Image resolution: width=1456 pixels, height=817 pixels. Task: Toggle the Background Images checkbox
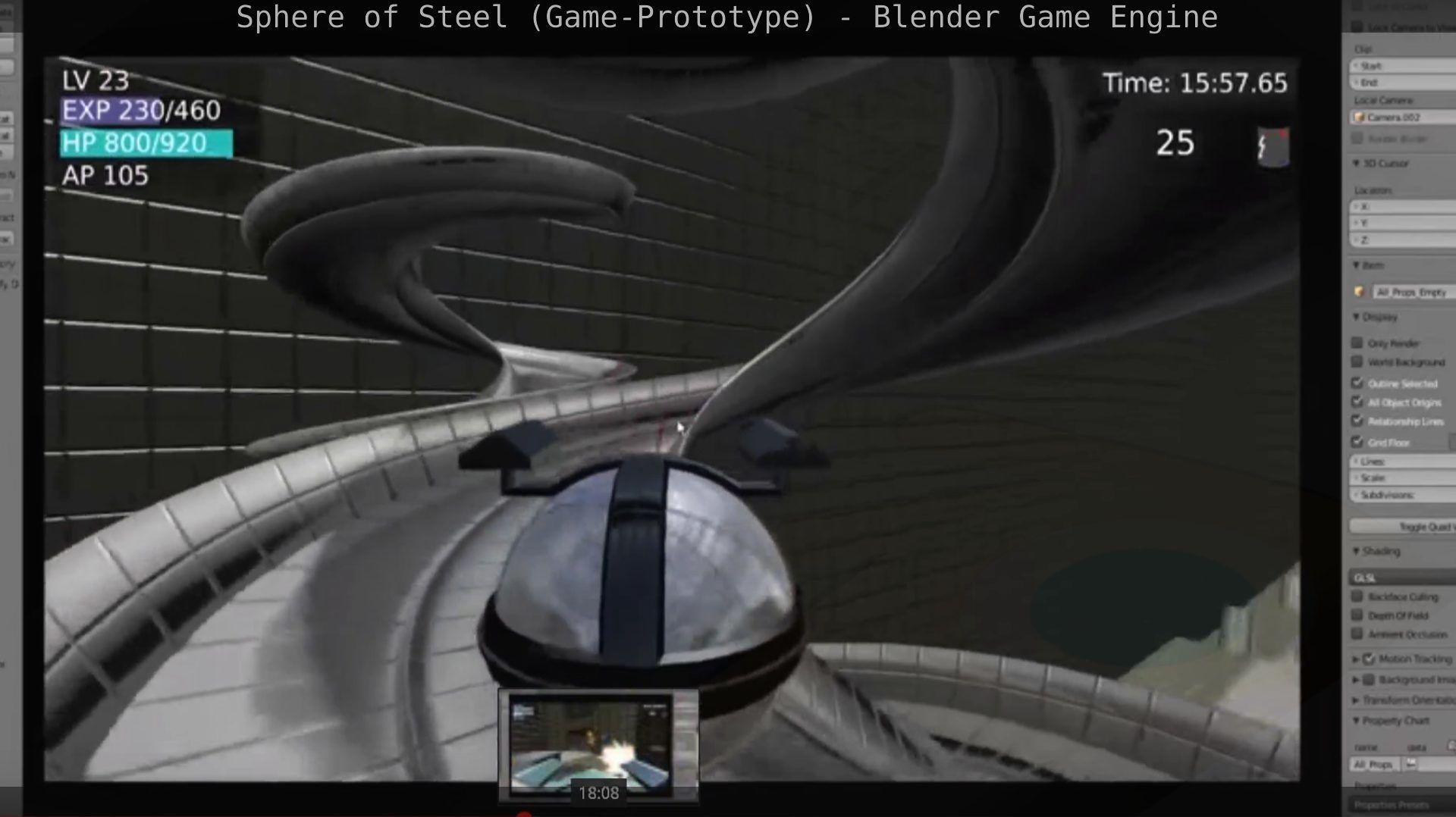pos(1369,680)
